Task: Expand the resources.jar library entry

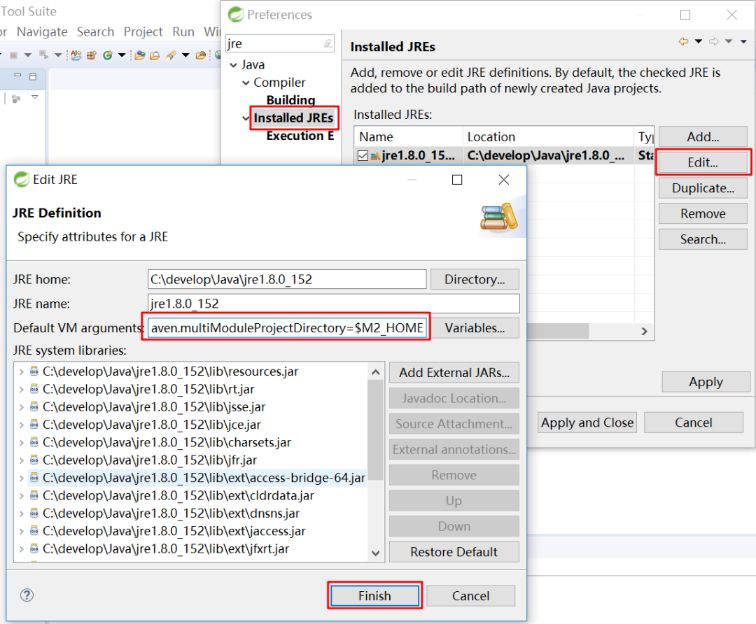Action: point(21,372)
